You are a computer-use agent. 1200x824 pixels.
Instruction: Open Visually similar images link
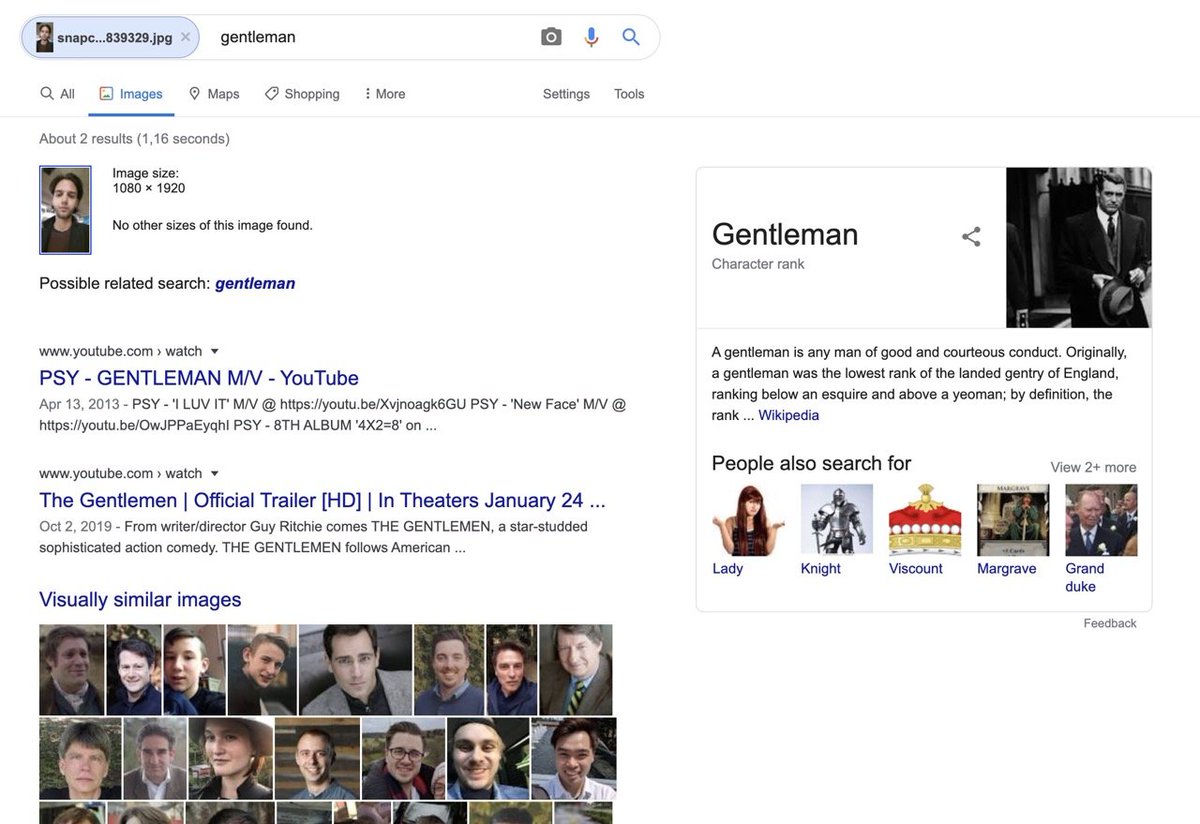click(x=140, y=599)
